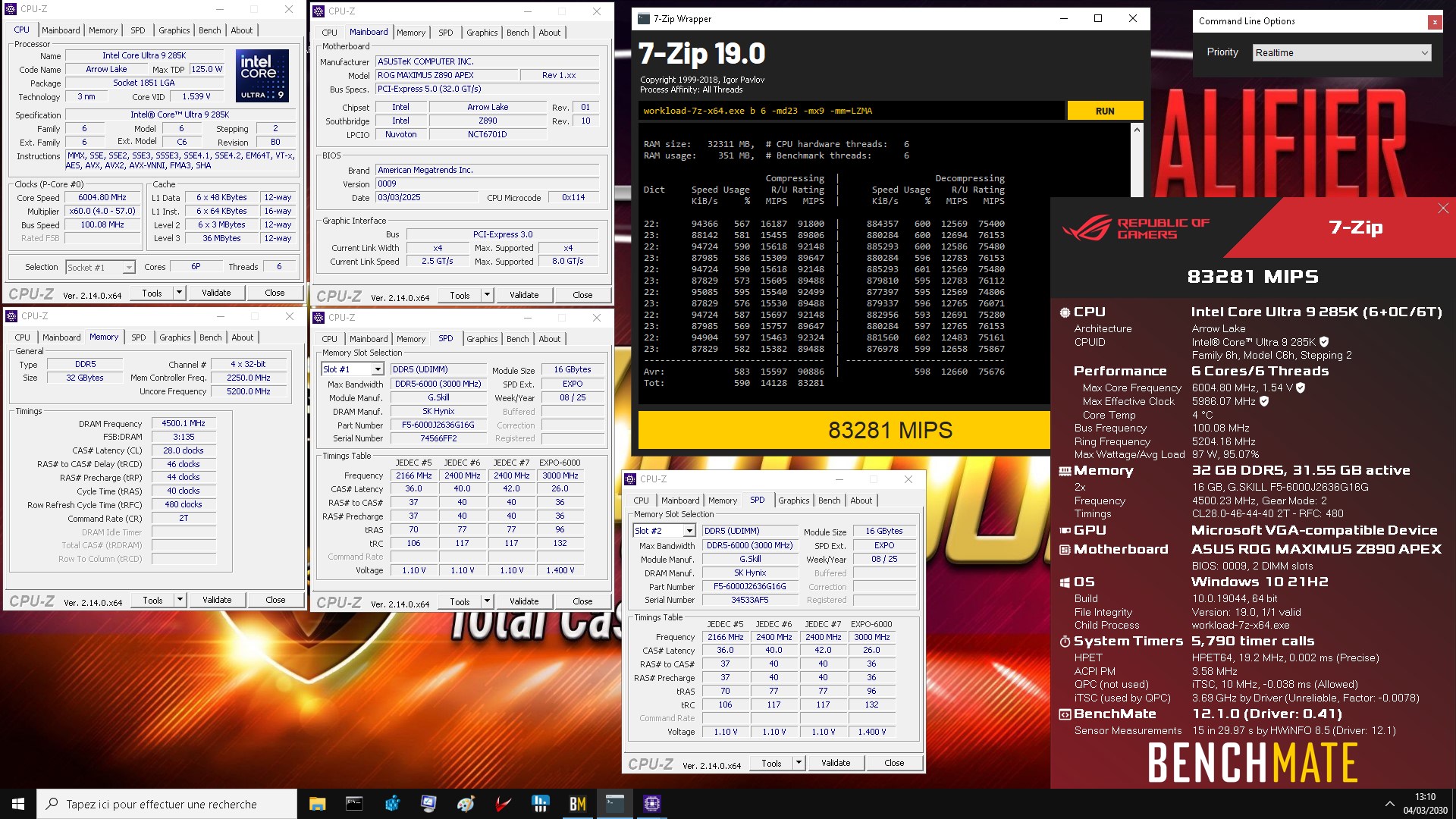
Task: Click the Uncore Frequency value 5200.0 MHz
Action: click(249, 391)
